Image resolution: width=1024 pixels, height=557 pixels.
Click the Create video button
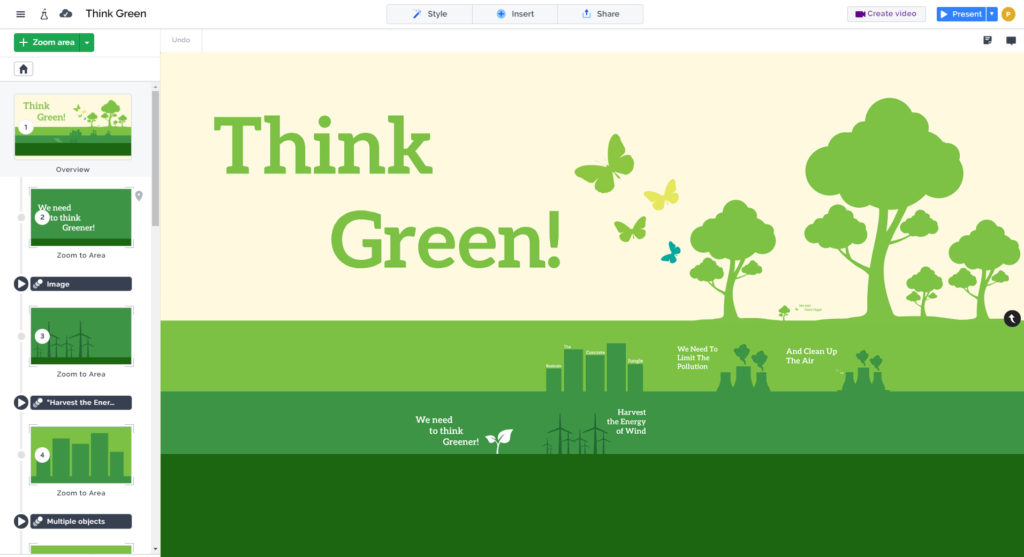886,14
